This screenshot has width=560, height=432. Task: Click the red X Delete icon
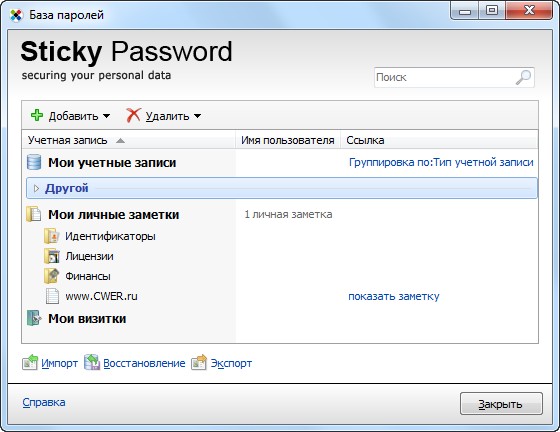tap(133, 116)
